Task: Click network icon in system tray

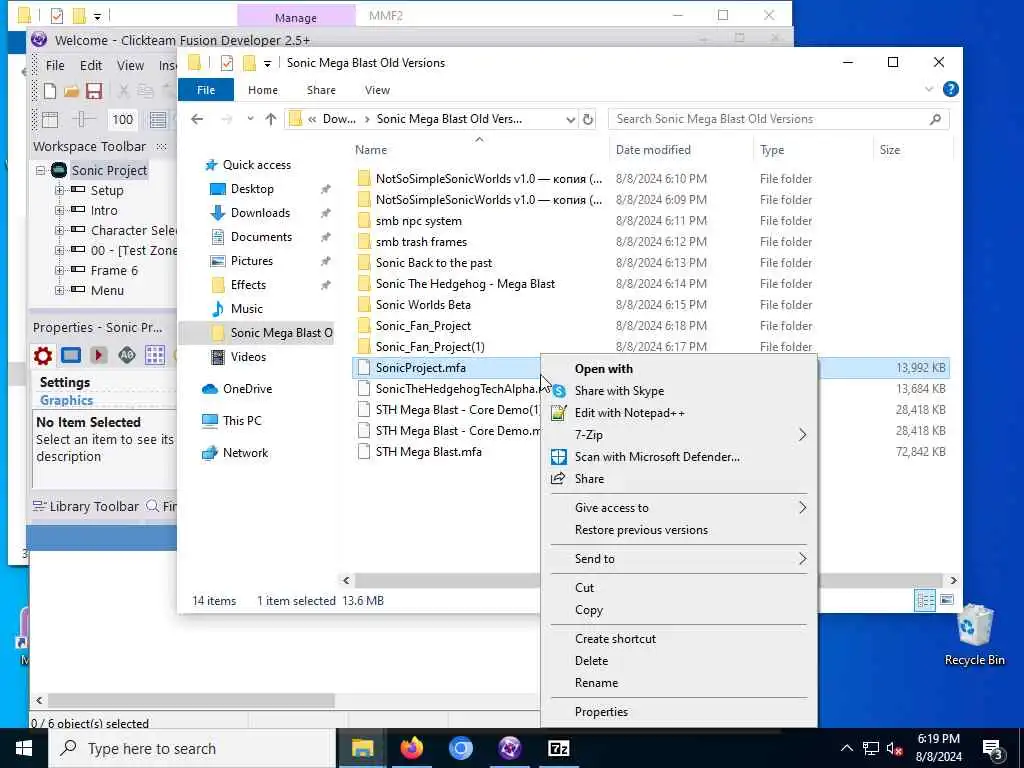Action: pyautogui.click(x=871, y=748)
